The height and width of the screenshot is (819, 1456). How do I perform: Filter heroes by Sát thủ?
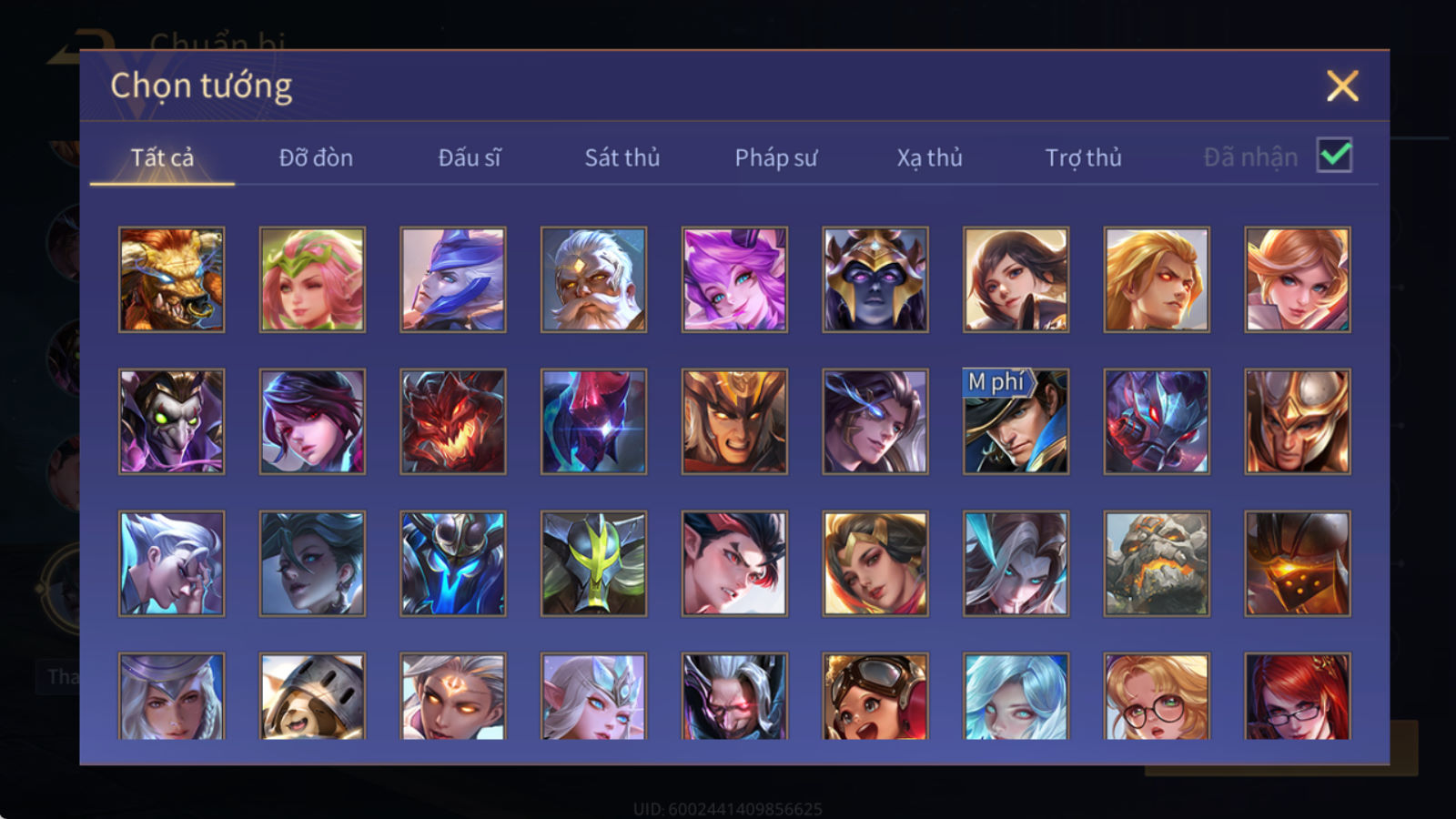pos(622,157)
